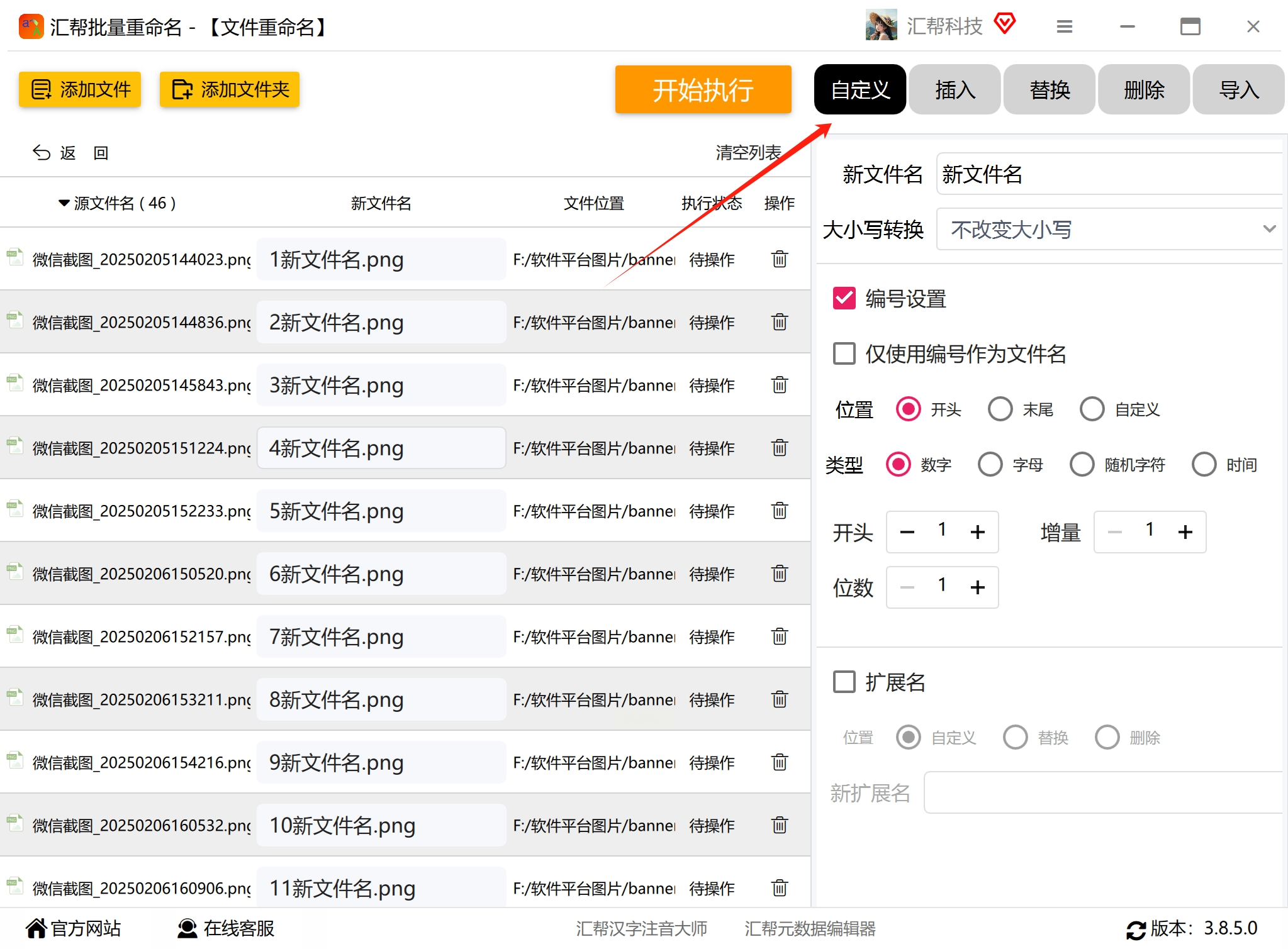Uncheck the 编号设置 checkbox
The height and width of the screenshot is (949, 1288).
pos(844,299)
